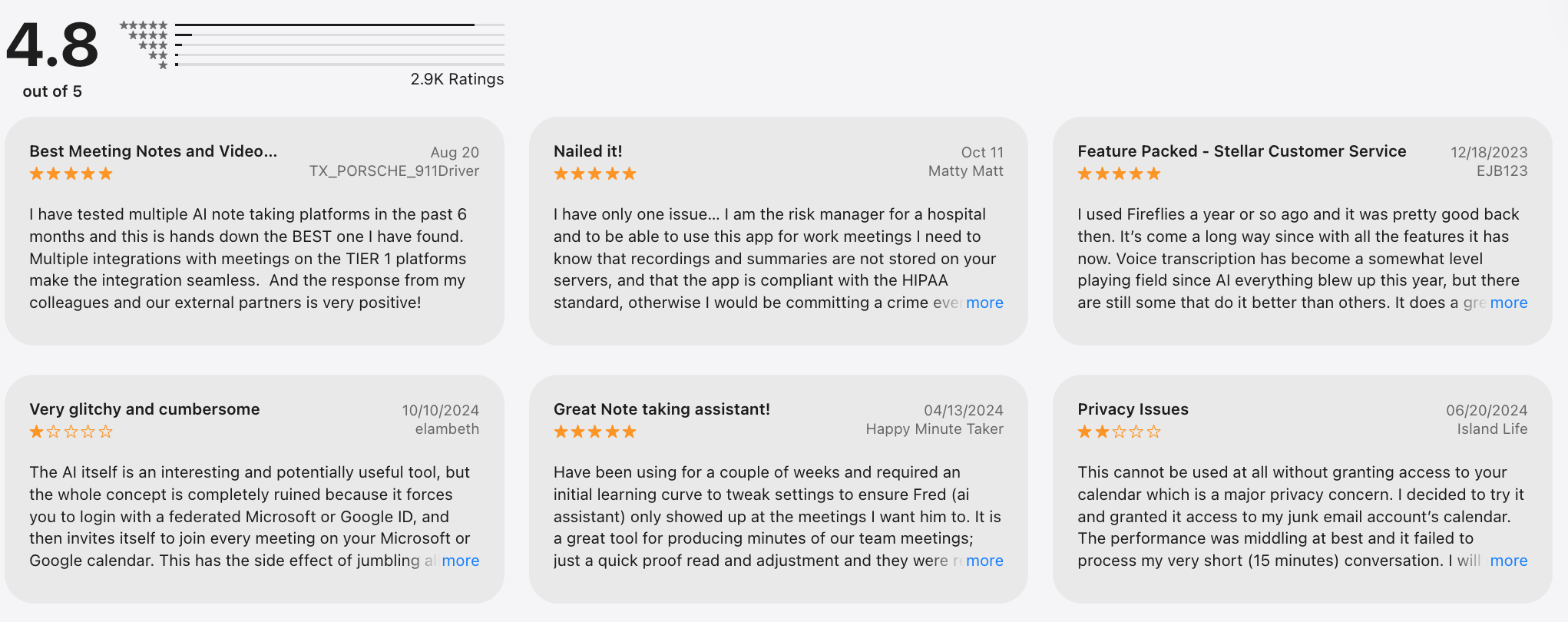
Task: Expand the Great Note taking assistant review
Action: click(984, 561)
